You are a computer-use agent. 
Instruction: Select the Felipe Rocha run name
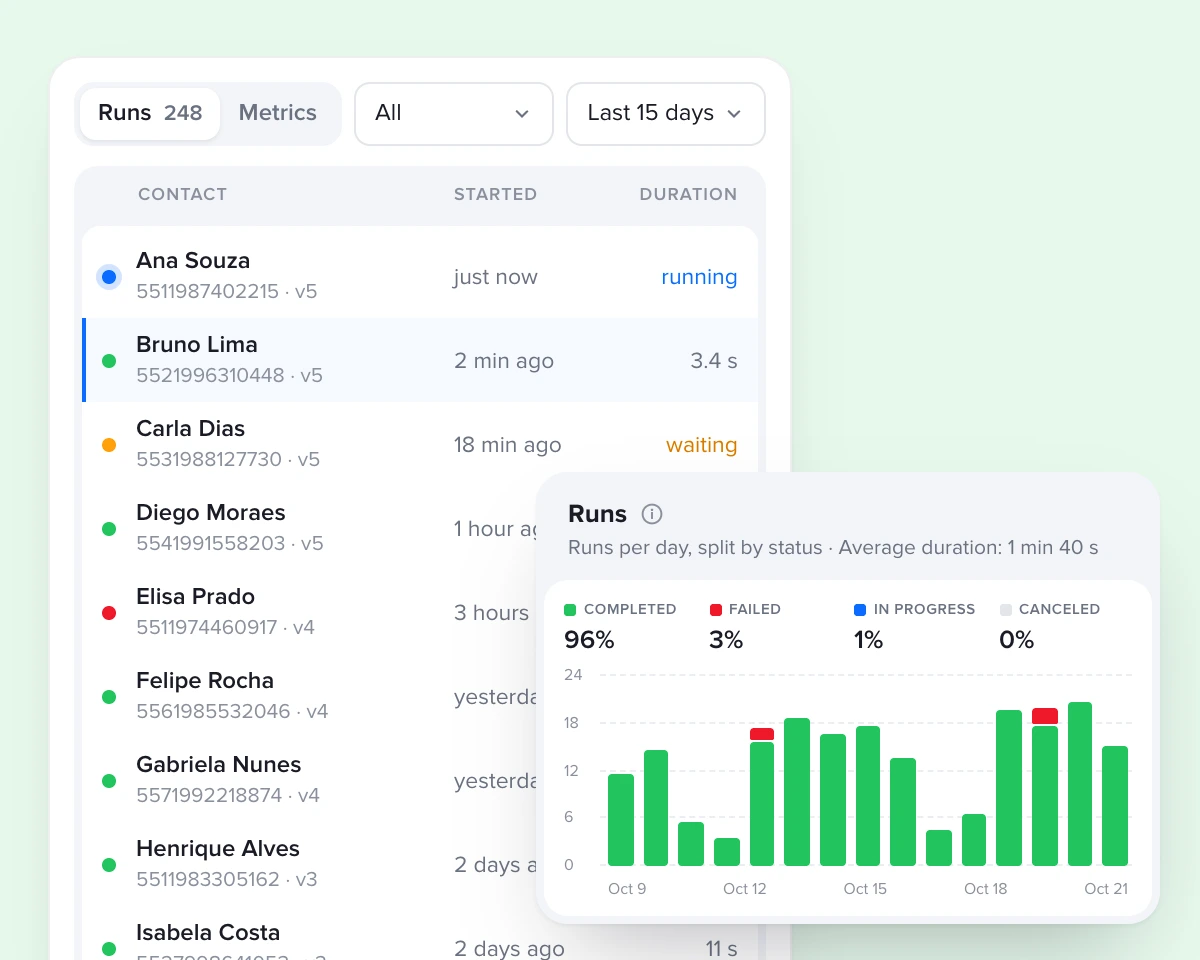click(x=205, y=680)
